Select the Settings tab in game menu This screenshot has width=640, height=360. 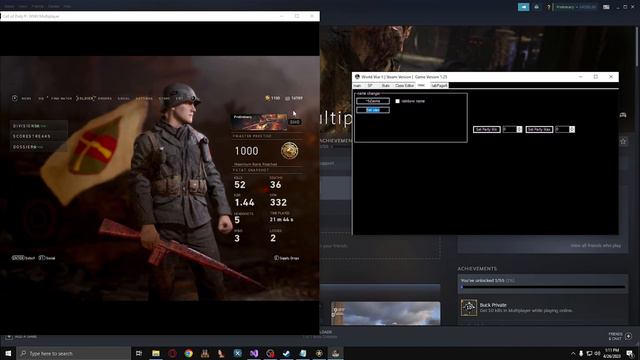(144, 98)
